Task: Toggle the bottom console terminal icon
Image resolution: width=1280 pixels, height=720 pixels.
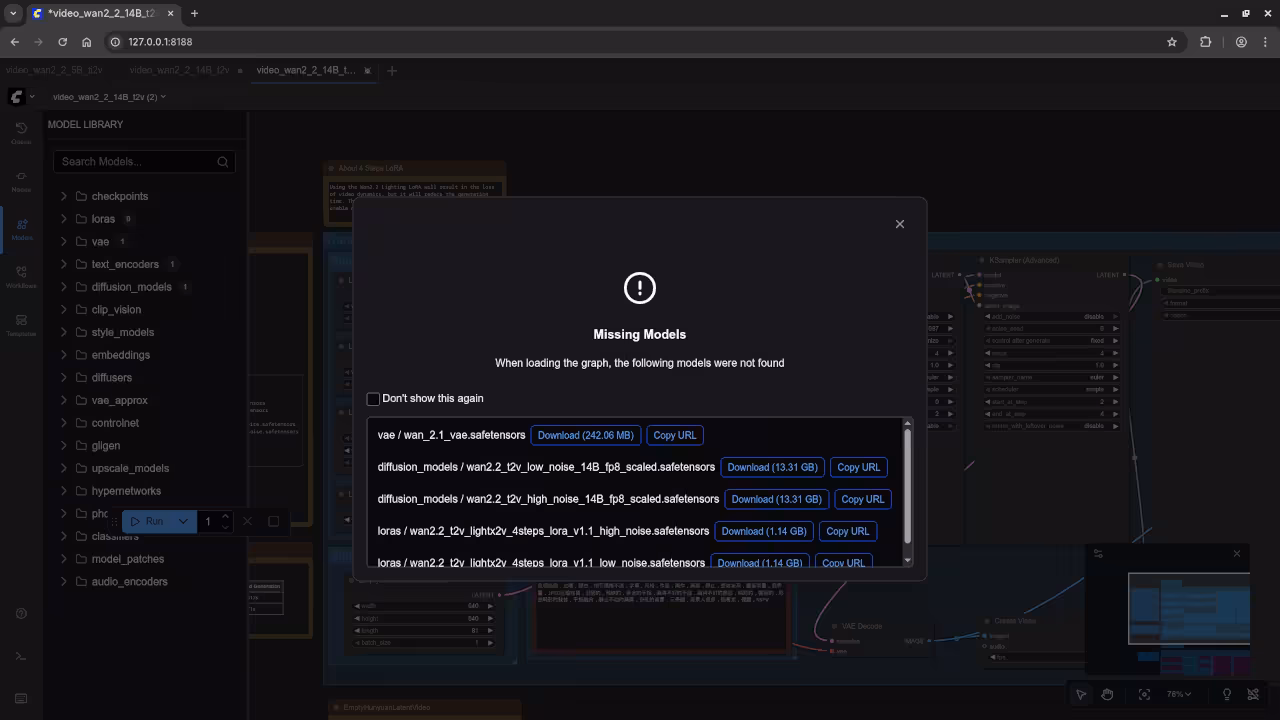Action: (21, 656)
